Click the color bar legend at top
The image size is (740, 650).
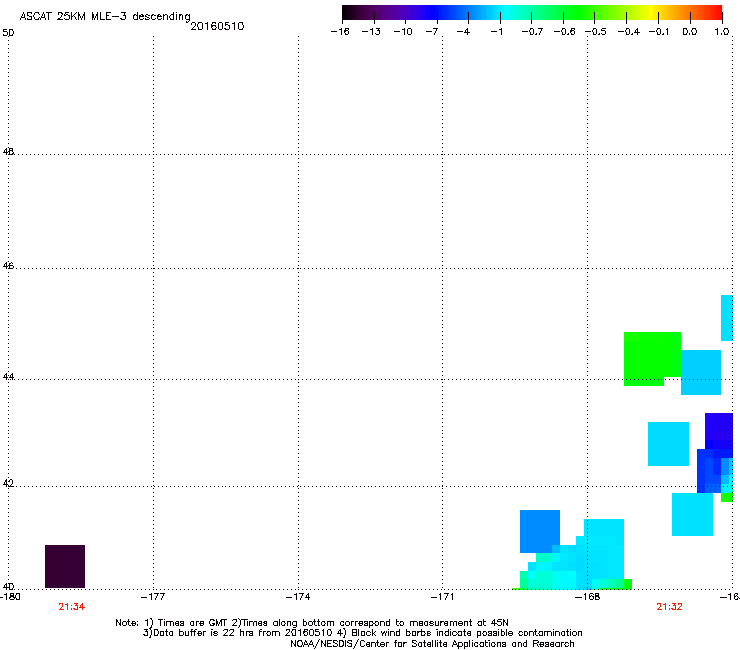pos(532,13)
